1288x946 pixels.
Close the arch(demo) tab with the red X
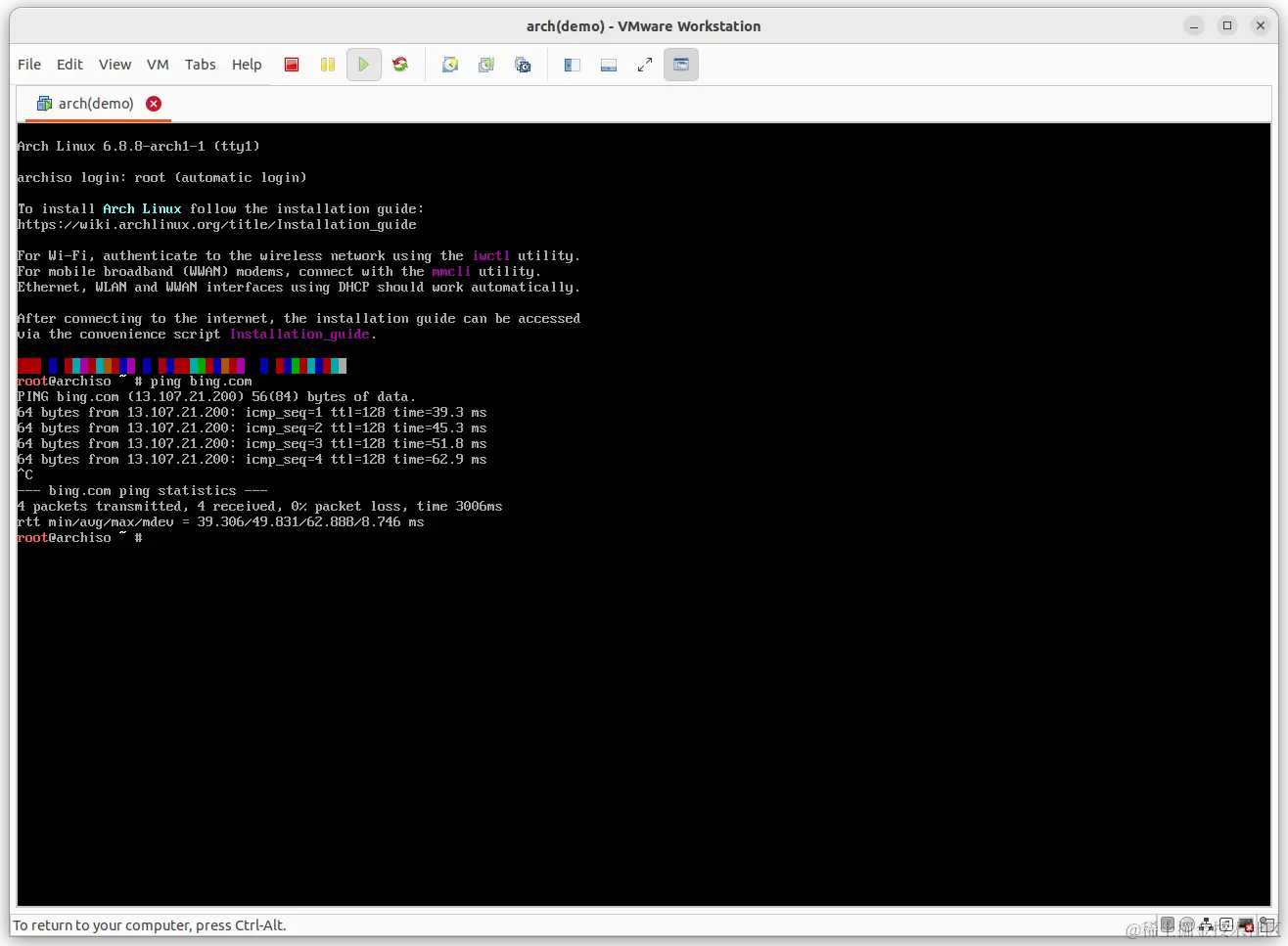click(154, 104)
